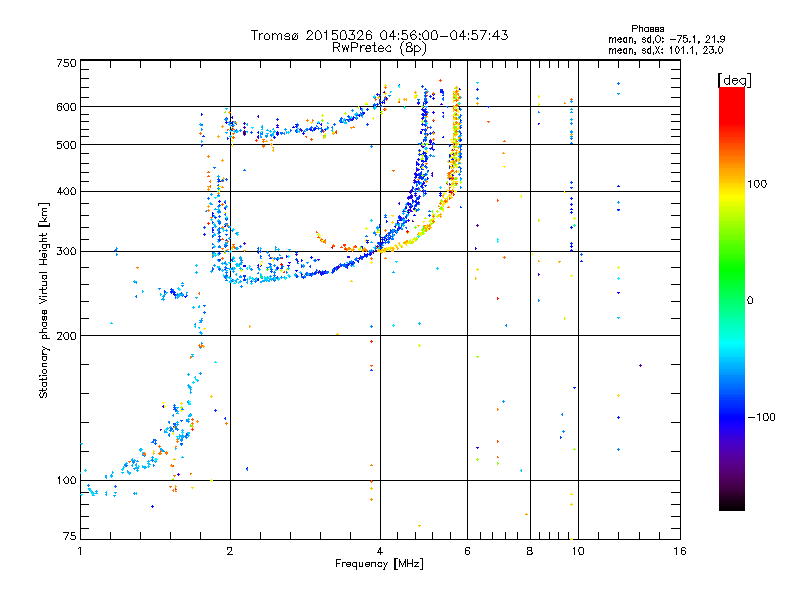
Task: Click the x-axis tick label "6"
Action: point(467,551)
